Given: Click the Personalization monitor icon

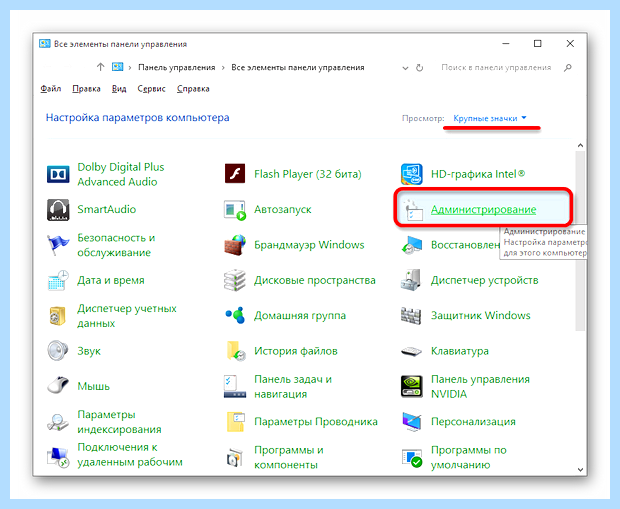Looking at the screenshot, I should [412, 422].
